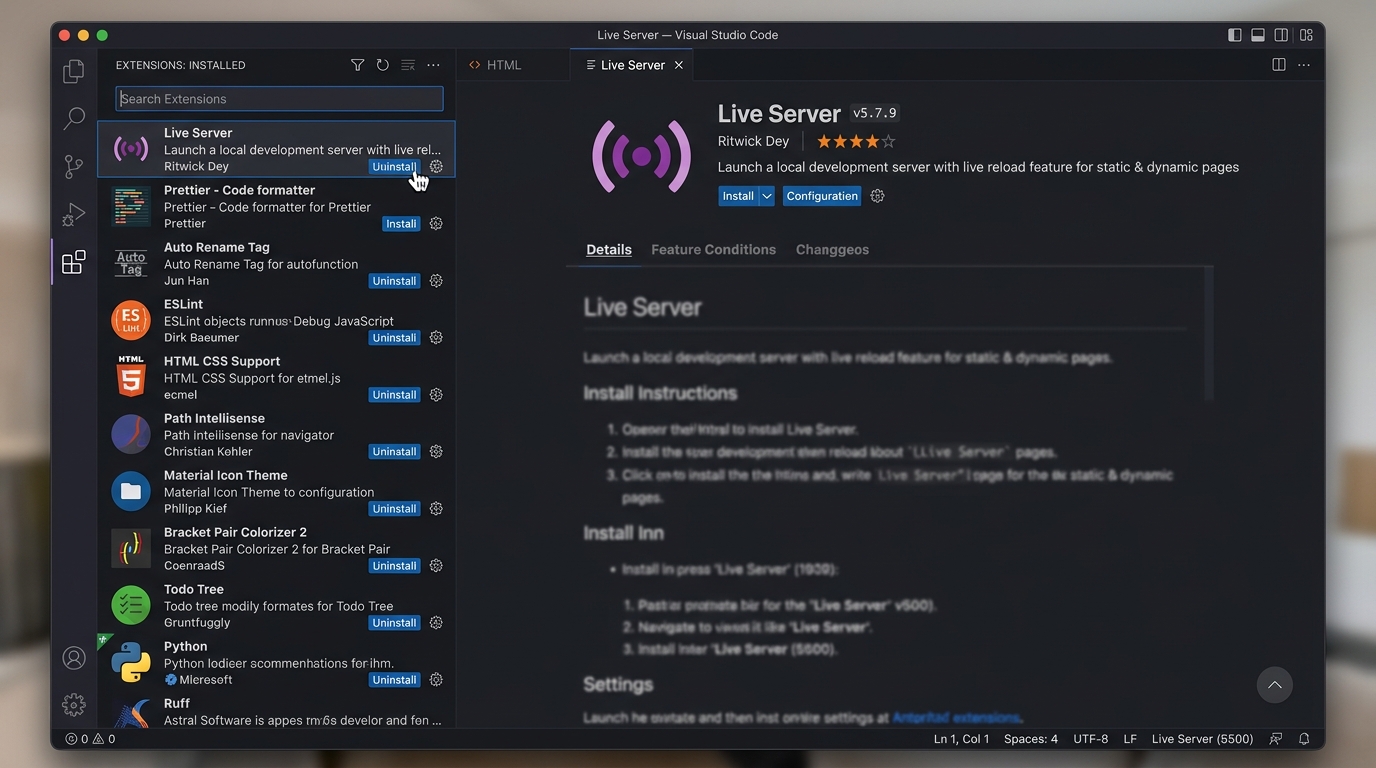The width and height of the screenshot is (1376, 768).
Task: Click the Python logo in the extensions list
Action: pos(131,662)
